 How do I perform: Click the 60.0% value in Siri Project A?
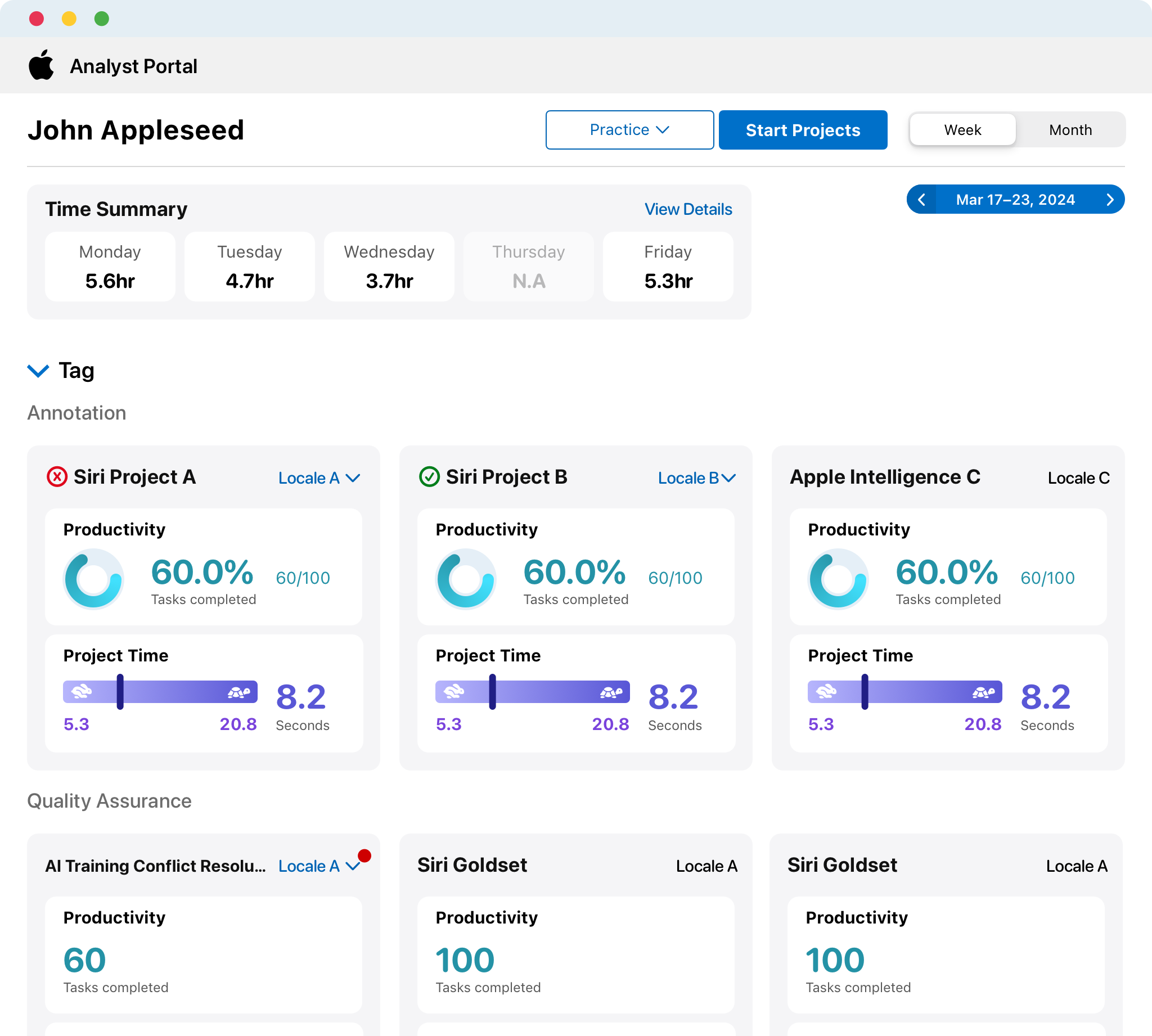click(202, 572)
